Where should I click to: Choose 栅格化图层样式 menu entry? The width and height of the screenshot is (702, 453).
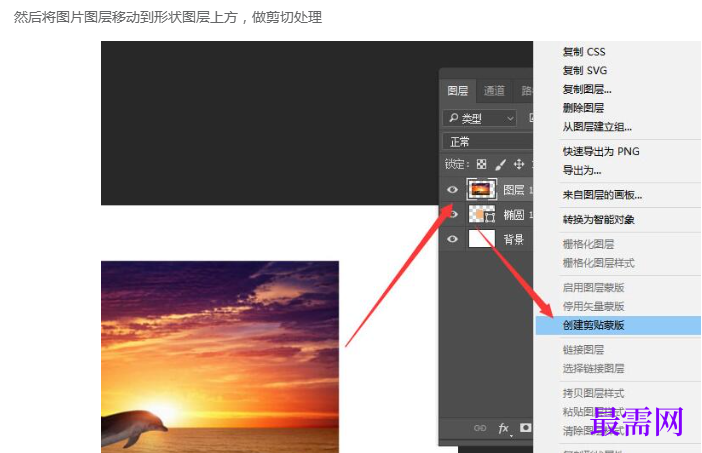pos(599,263)
